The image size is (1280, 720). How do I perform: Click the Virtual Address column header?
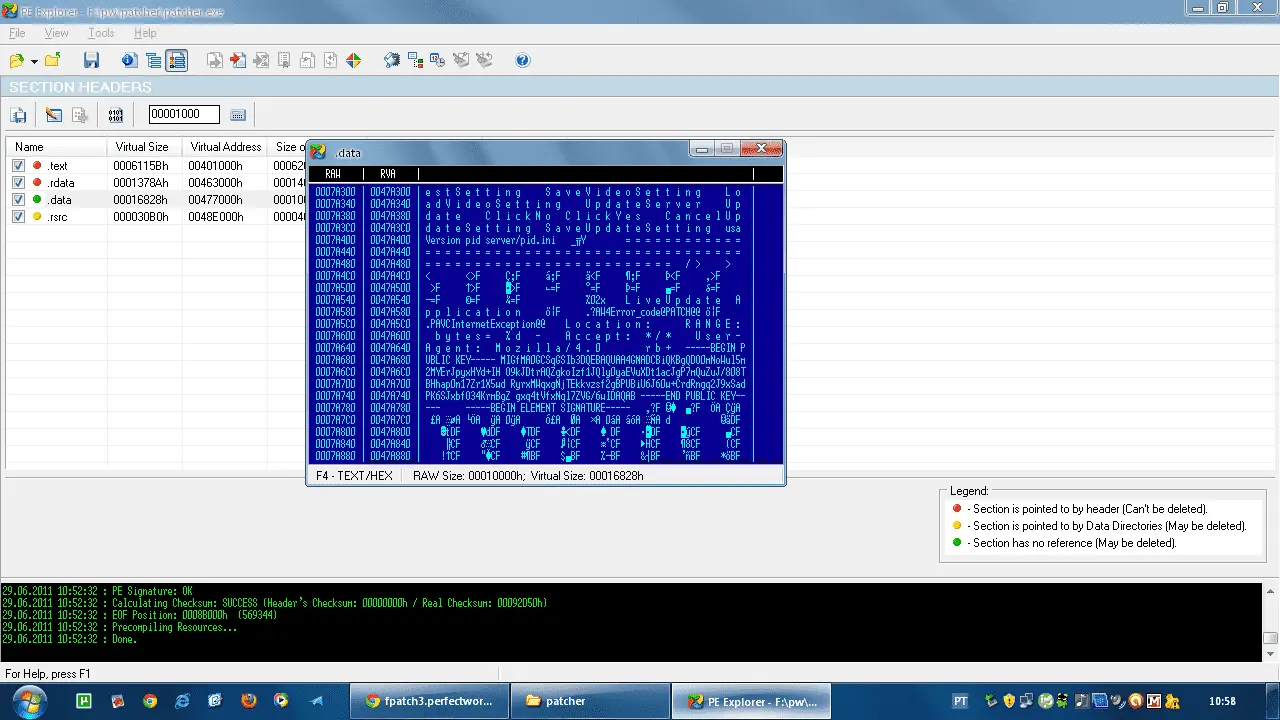coord(226,147)
